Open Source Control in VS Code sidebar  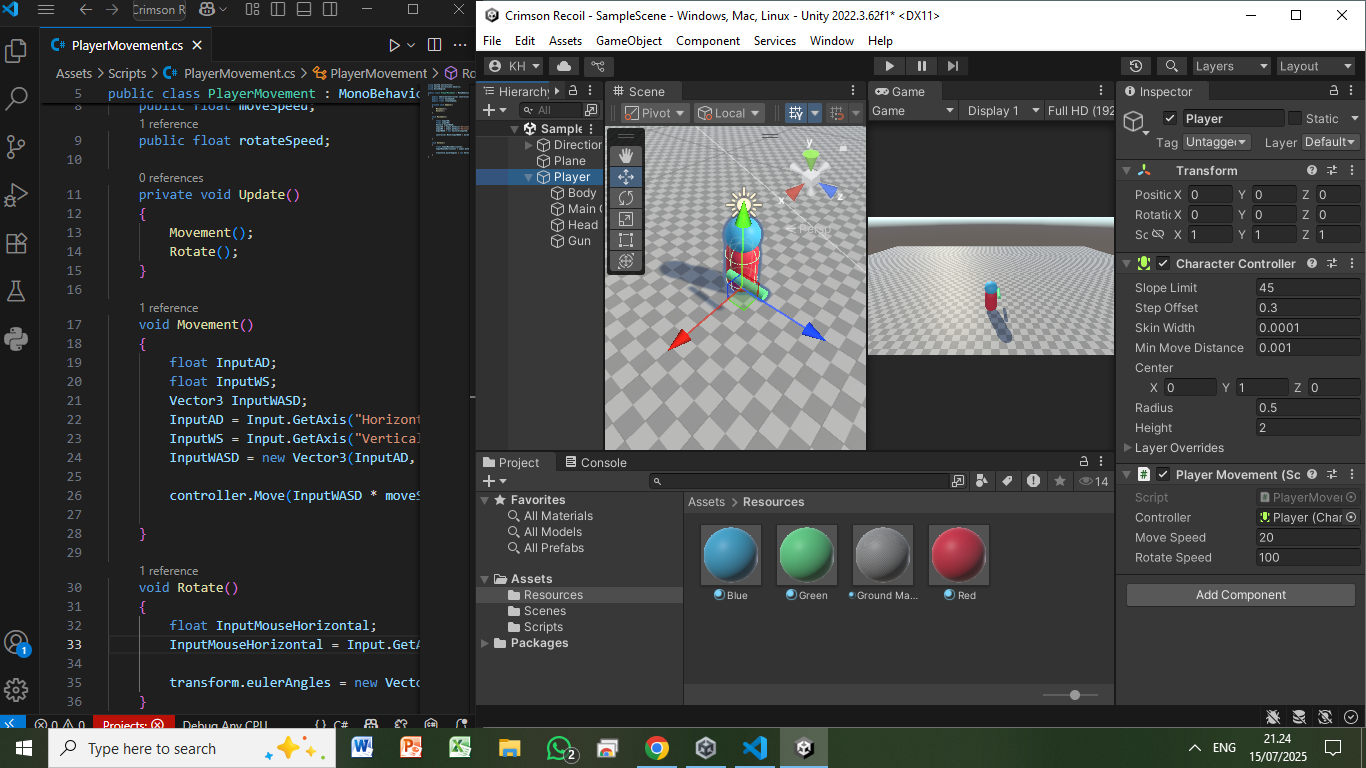pyautogui.click(x=16, y=147)
